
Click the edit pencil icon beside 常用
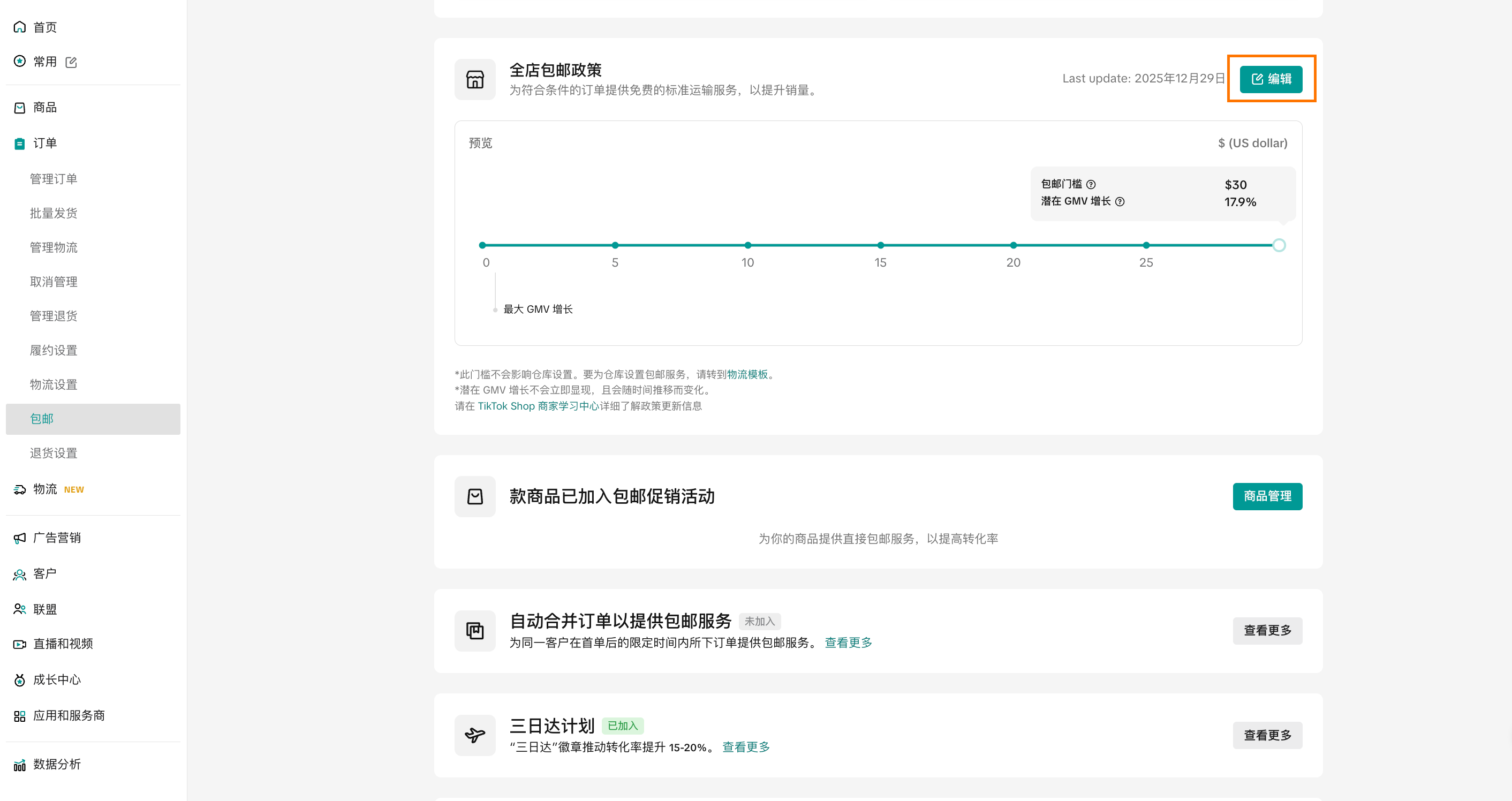(71, 62)
